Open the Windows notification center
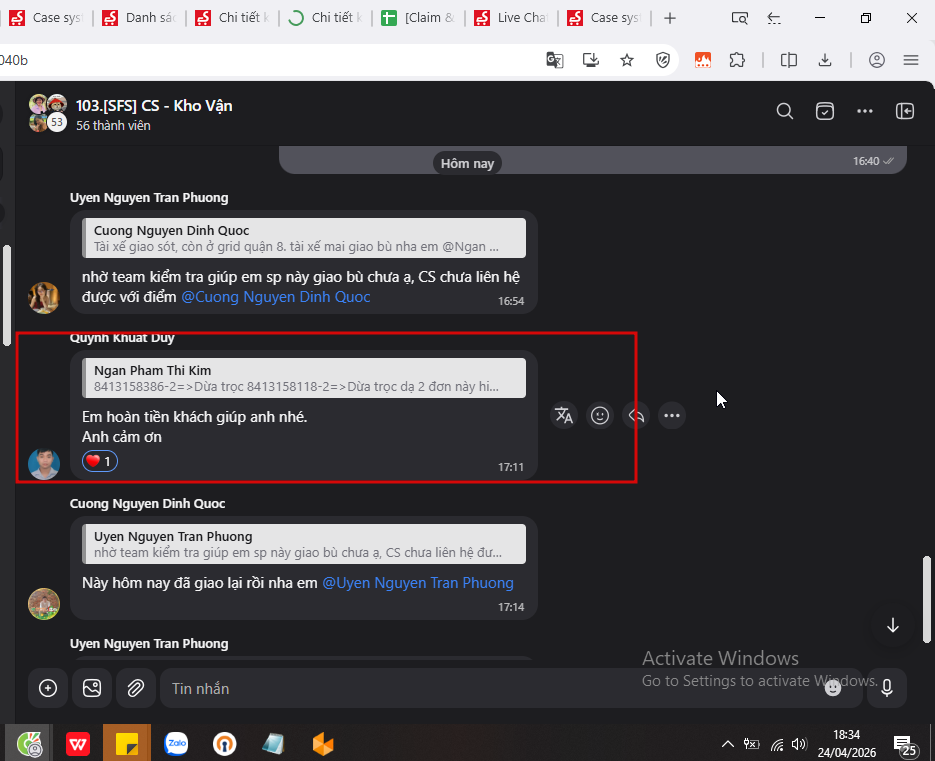The height and width of the screenshot is (761, 935). (x=905, y=744)
